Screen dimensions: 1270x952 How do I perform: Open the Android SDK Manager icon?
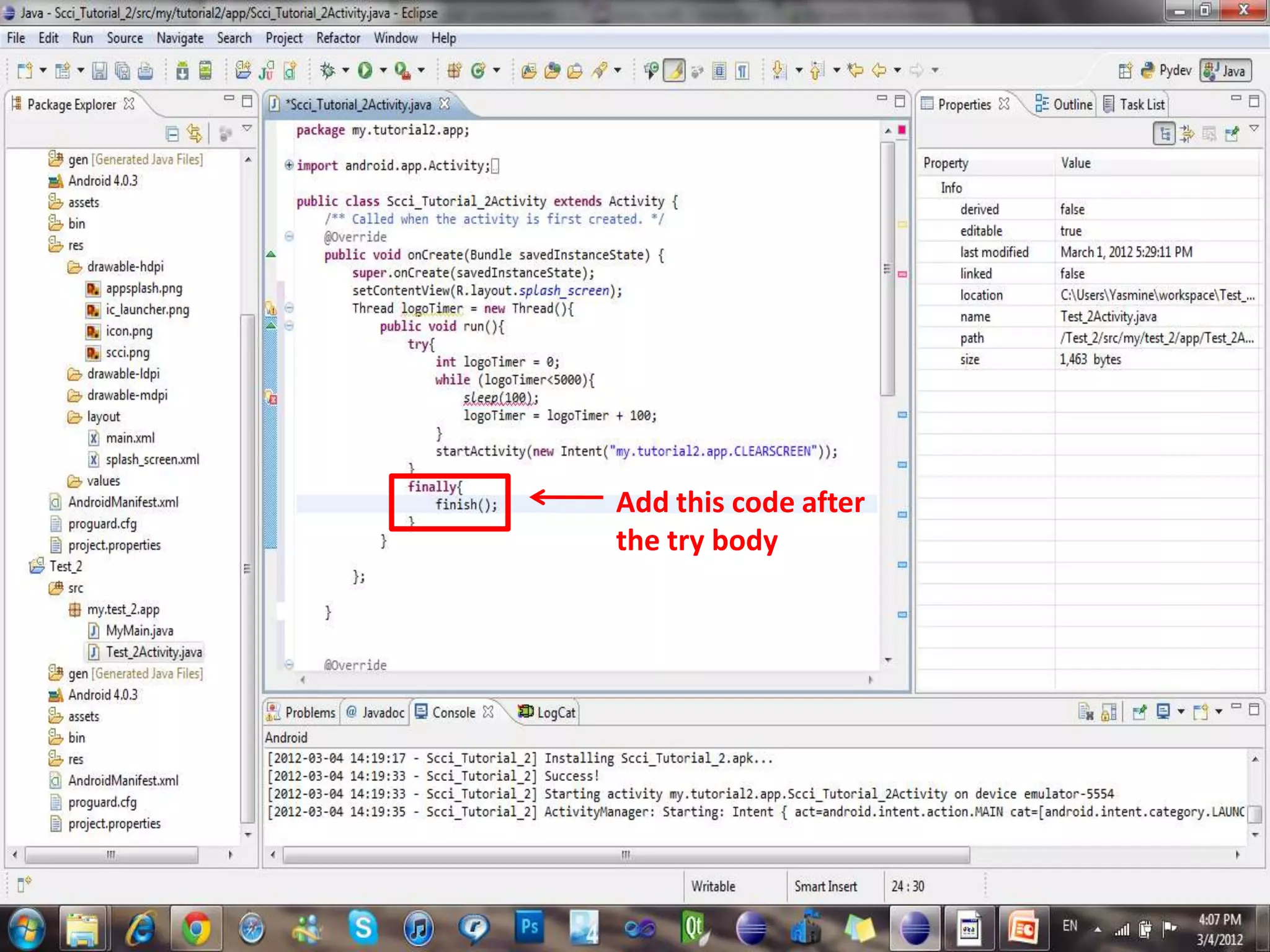click(x=182, y=71)
